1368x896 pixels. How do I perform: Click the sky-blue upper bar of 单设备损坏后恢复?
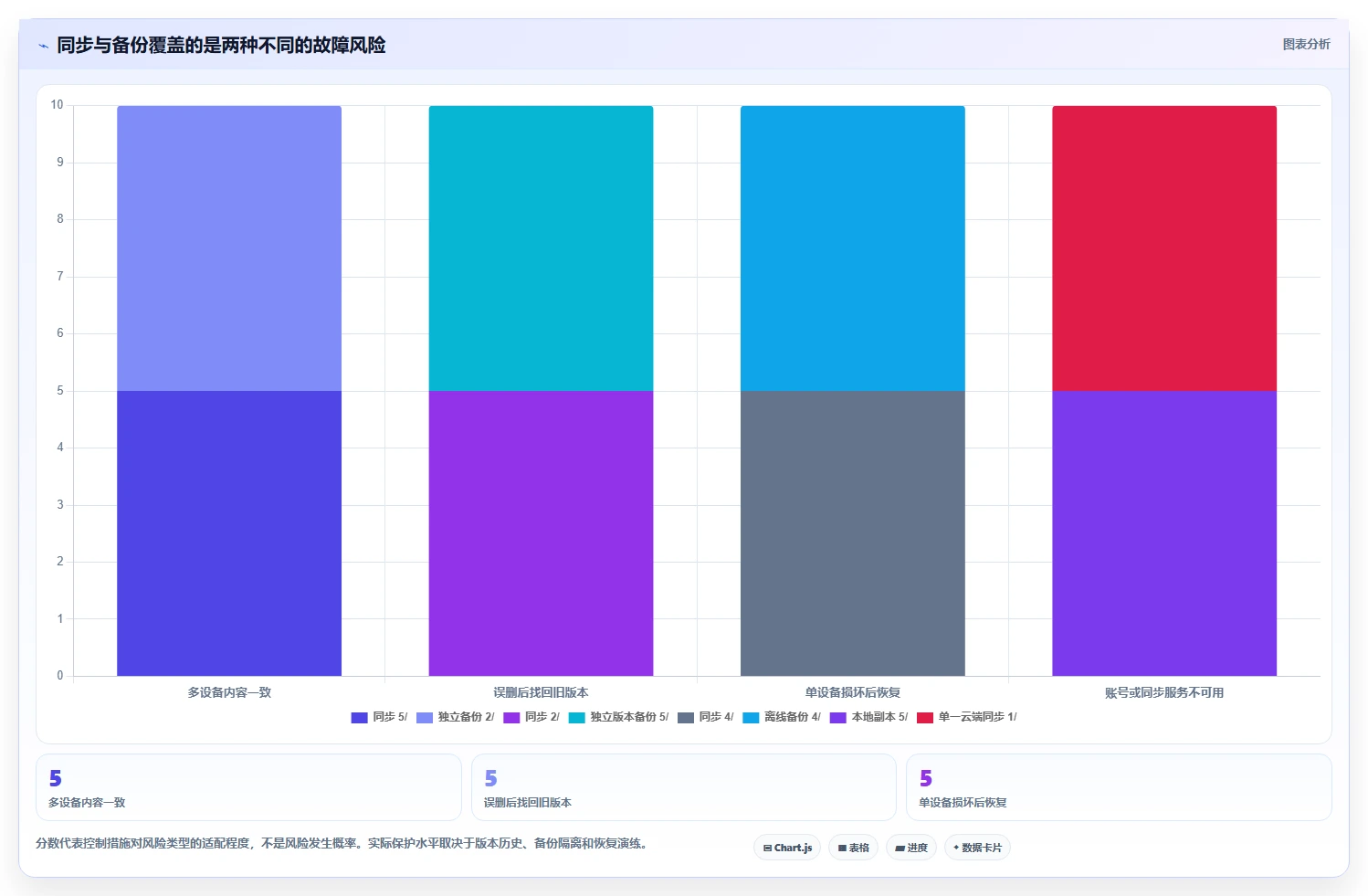pyautogui.click(x=853, y=248)
